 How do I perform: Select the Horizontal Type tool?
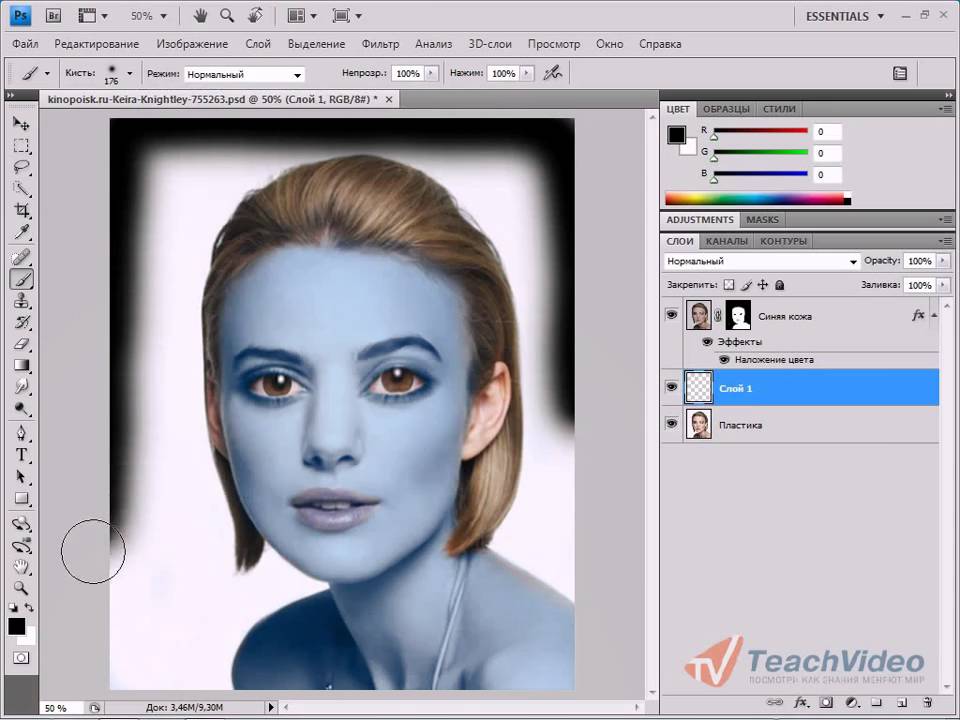21,455
